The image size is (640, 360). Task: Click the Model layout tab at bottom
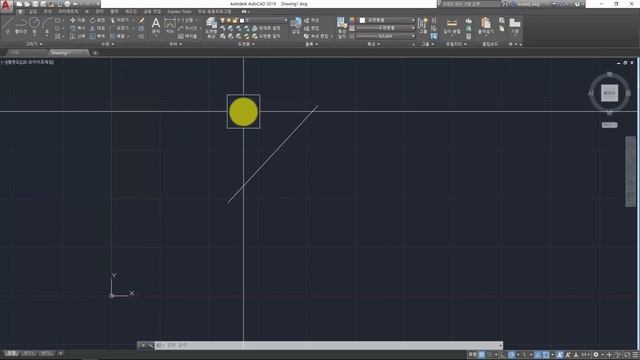pyautogui.click(x=11, y=353)
